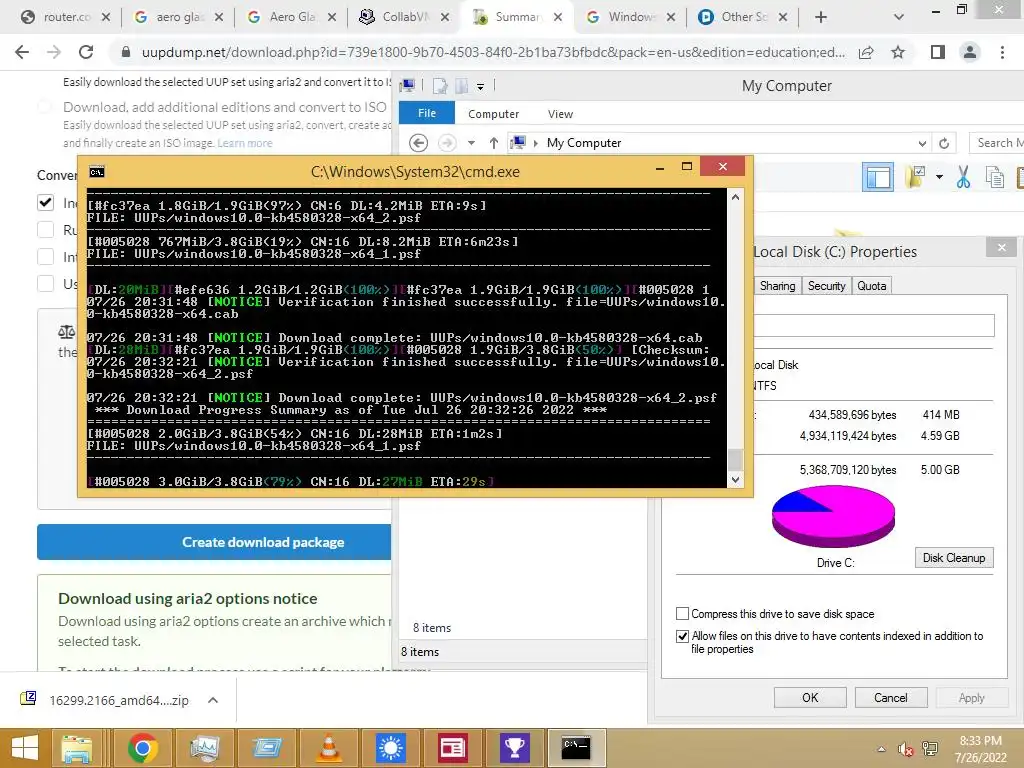Click the cmd.exe window title icon

97,172
